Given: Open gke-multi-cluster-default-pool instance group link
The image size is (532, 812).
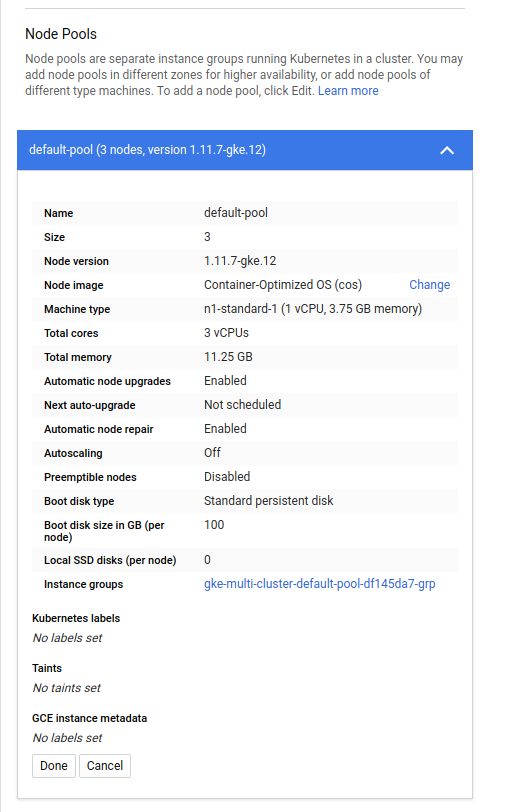Looking at the screenshot, I should tap(320, 584).
